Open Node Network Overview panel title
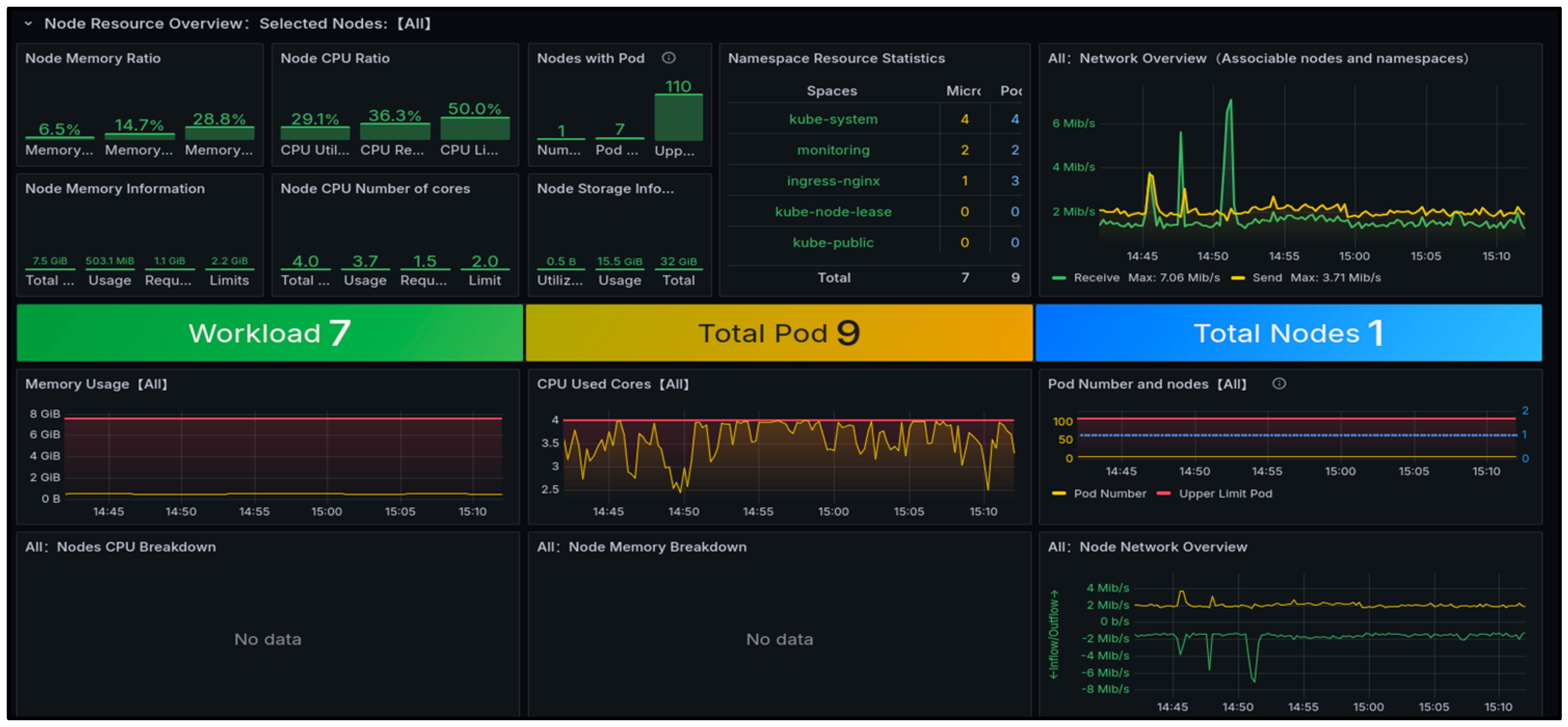This screenshot has width=1568, height=727. click(x=1147, y=547)
